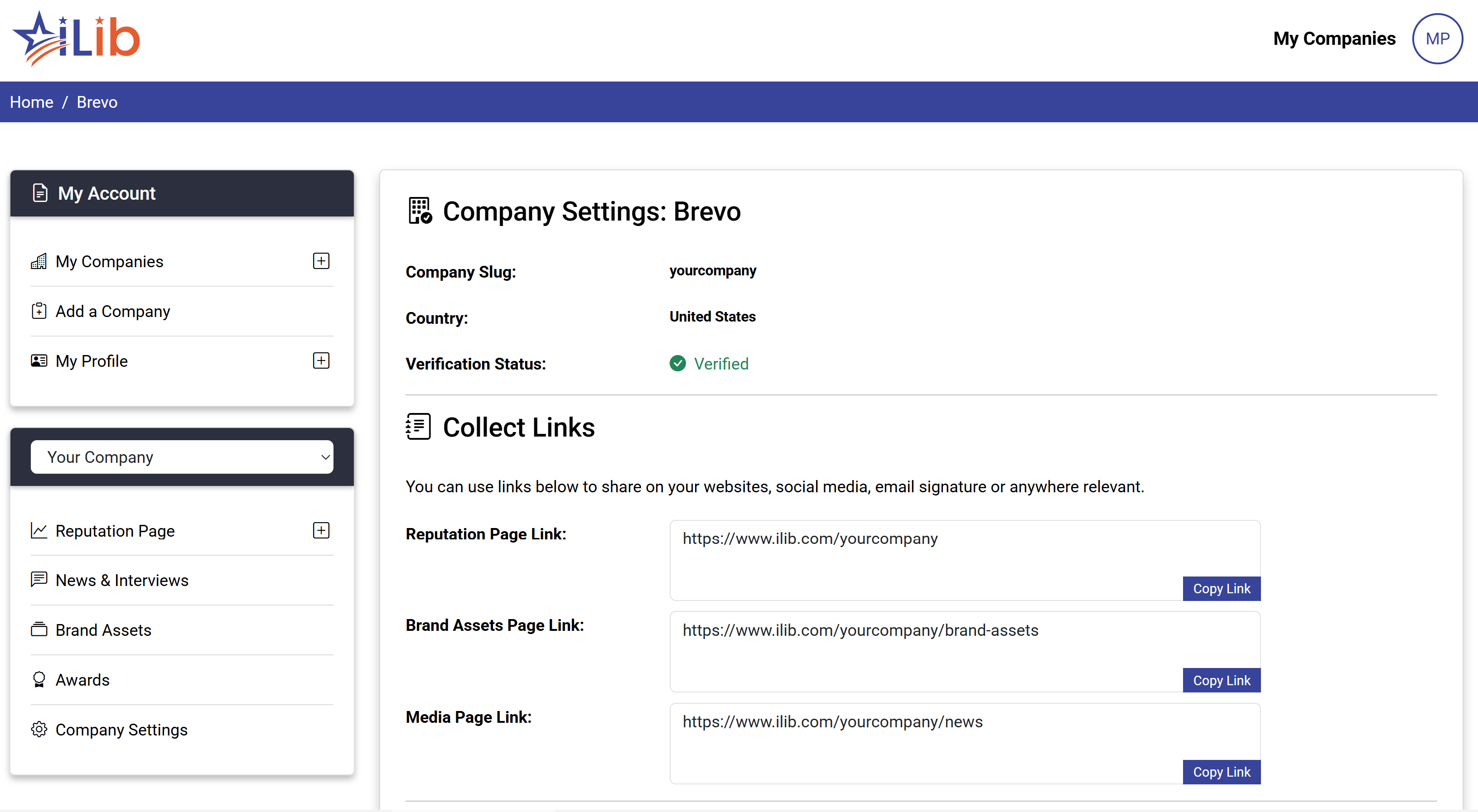
Task: Expand the My Profile submenu
Action: (x=321, y=360)
